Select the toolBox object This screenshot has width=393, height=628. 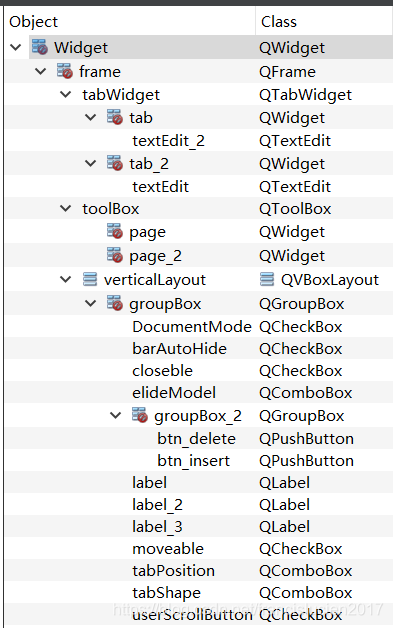[111, 209]
